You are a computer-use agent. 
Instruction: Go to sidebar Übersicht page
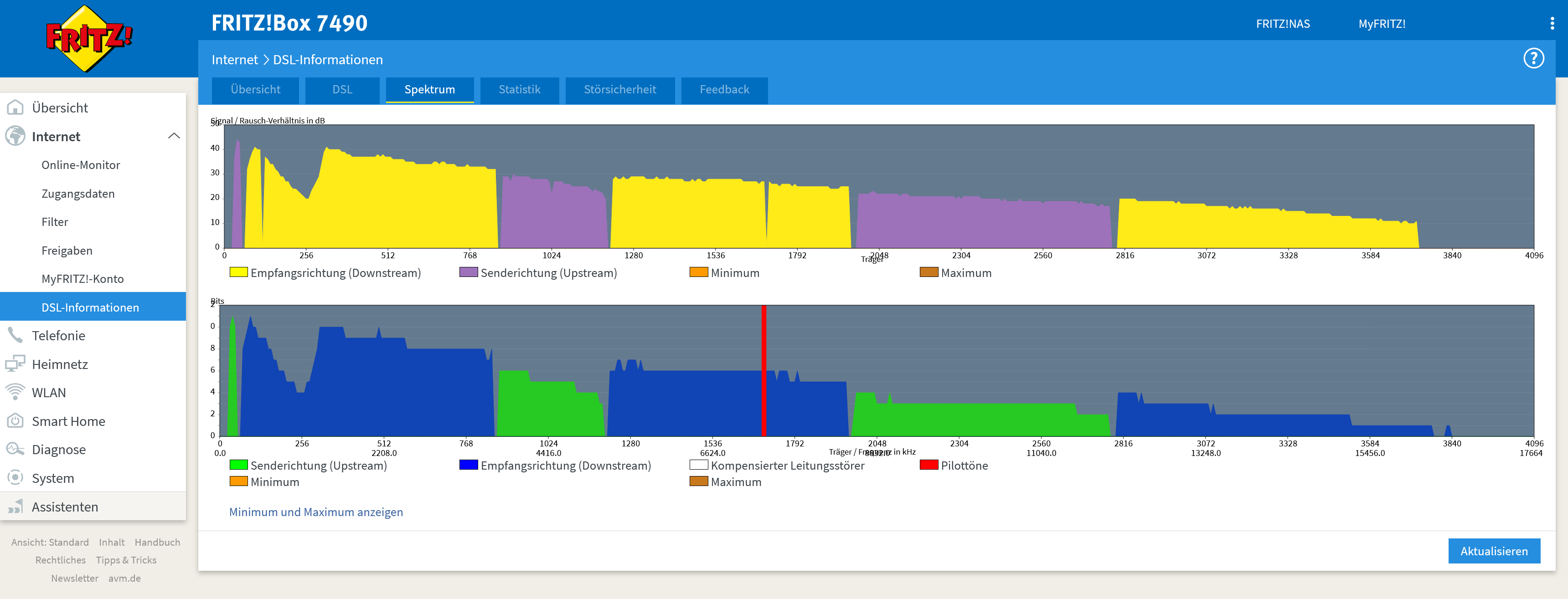93,108
